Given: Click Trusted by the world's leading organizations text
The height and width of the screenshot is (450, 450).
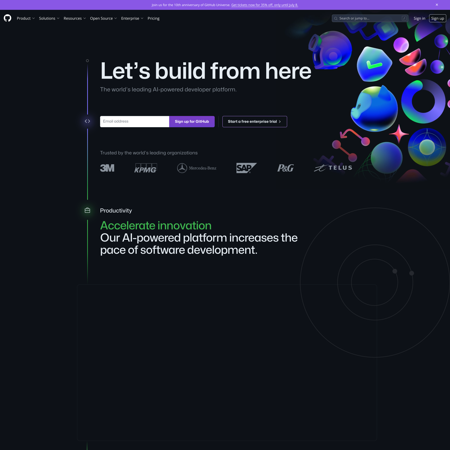Looking at the screenshot, I should (x=149, y=153).
